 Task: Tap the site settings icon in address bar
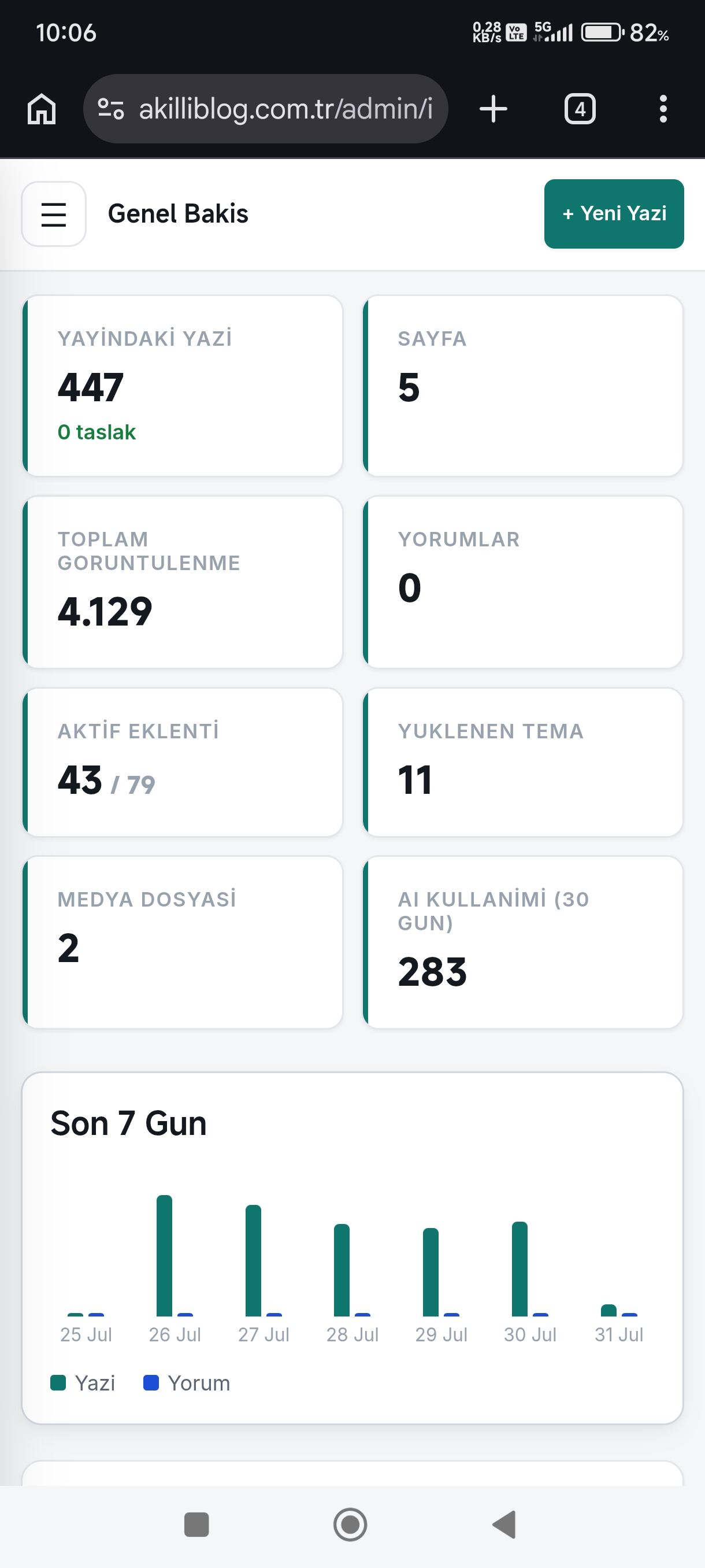coord(112,109)
